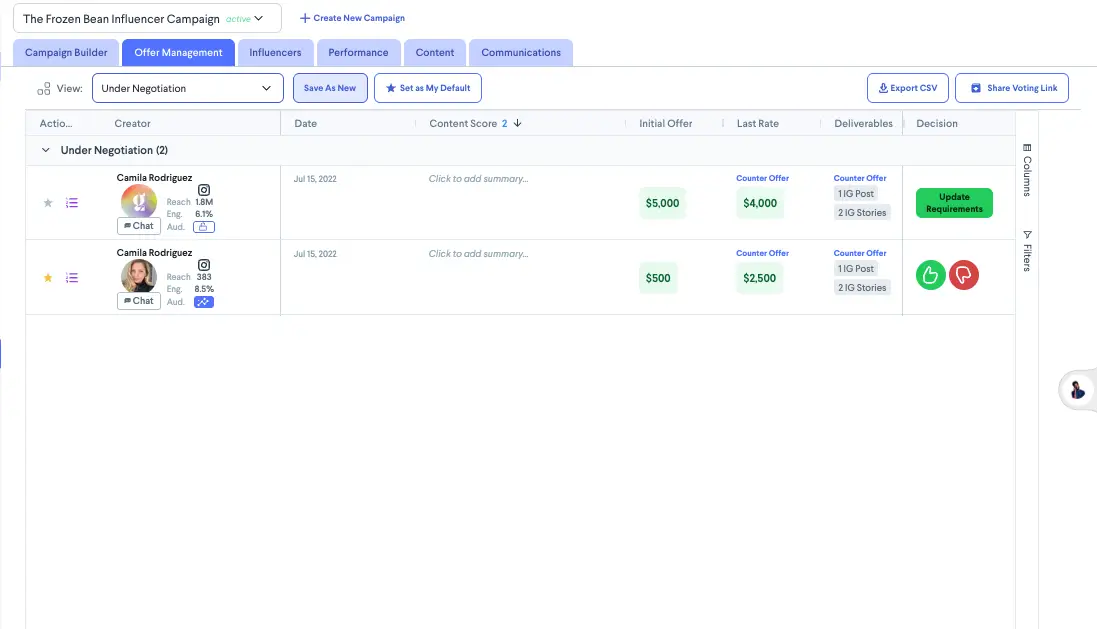
Task: Open Instagram icon for 383 reach creator
Action: [204, 264]
